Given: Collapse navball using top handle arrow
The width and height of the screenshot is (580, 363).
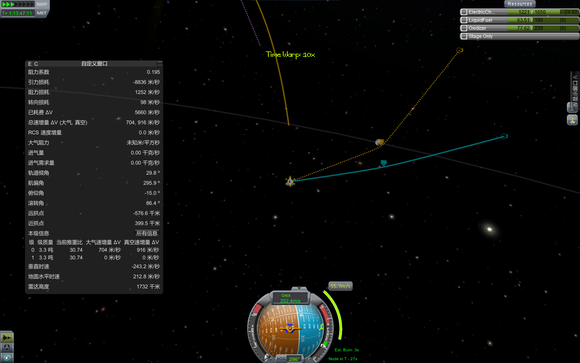Looking at the screenshot, I should 299,289.
